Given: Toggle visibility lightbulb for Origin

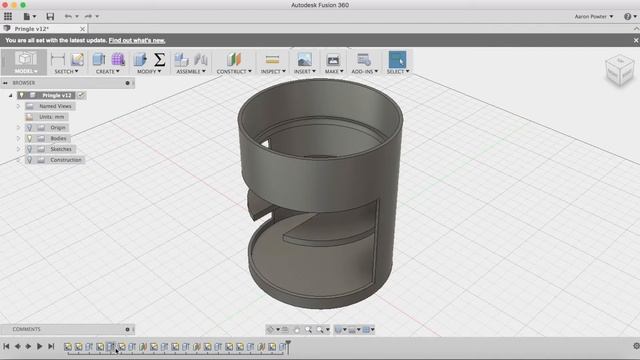Looking at the screenshot, I should [x=29, y=128].
